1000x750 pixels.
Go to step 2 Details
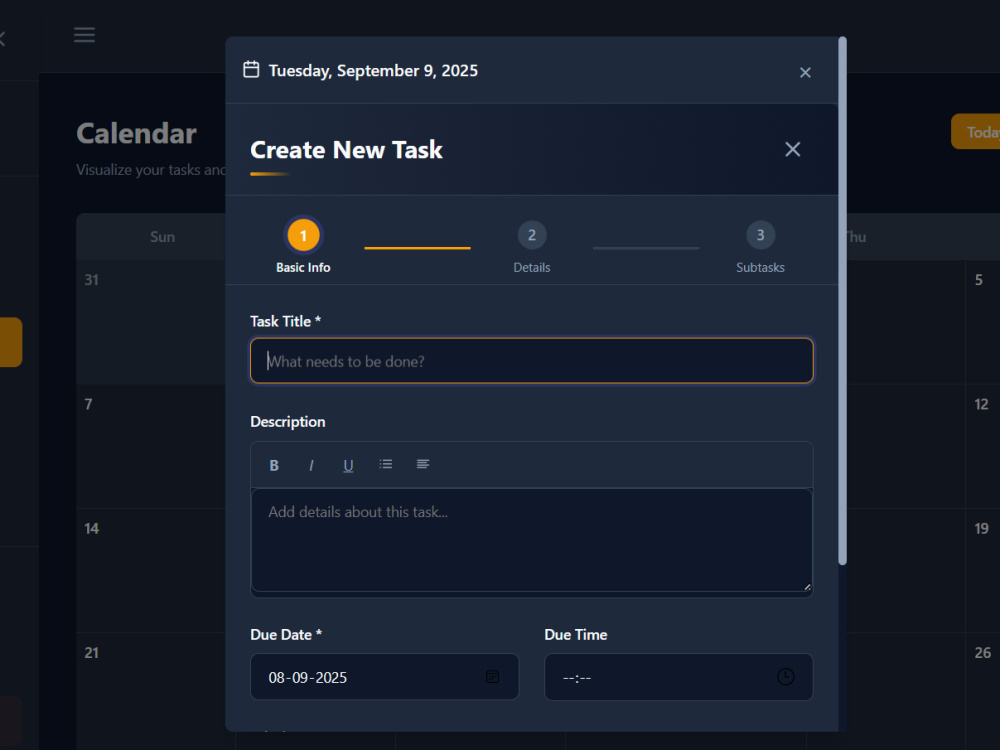pyautogui.click(x=532, y=247)
